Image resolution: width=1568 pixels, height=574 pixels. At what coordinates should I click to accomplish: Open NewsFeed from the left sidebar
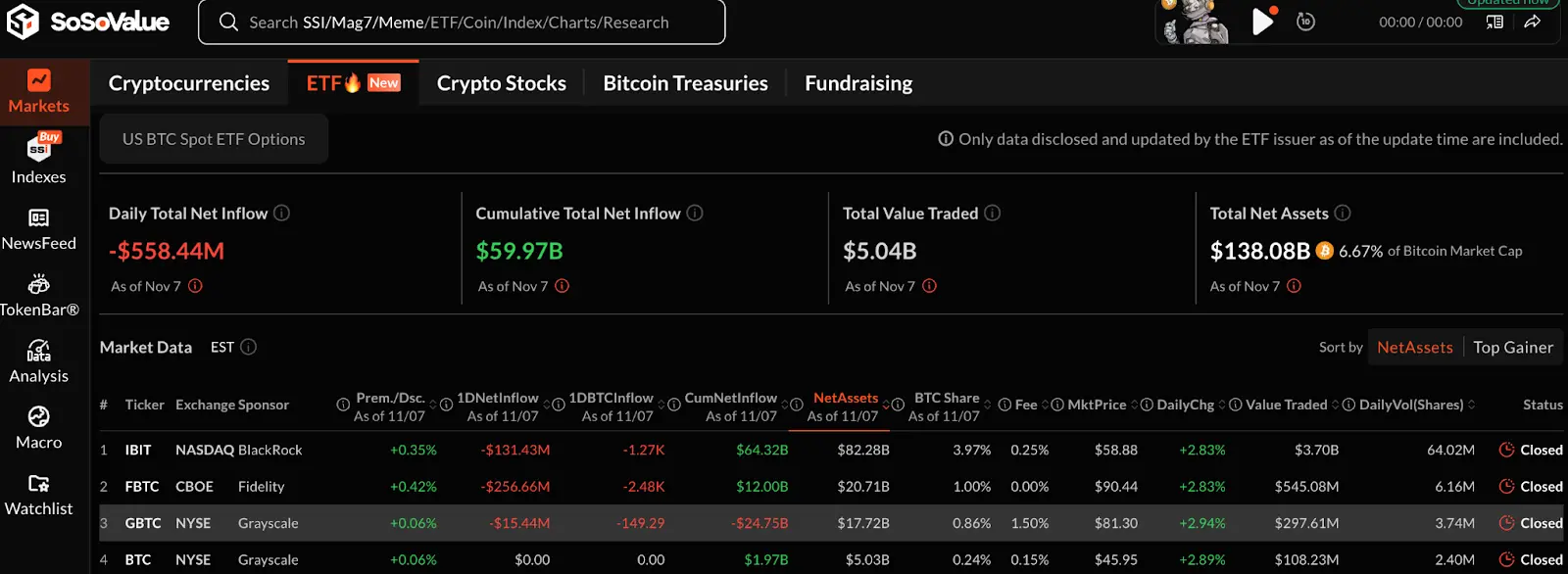(x=38, y=228)
